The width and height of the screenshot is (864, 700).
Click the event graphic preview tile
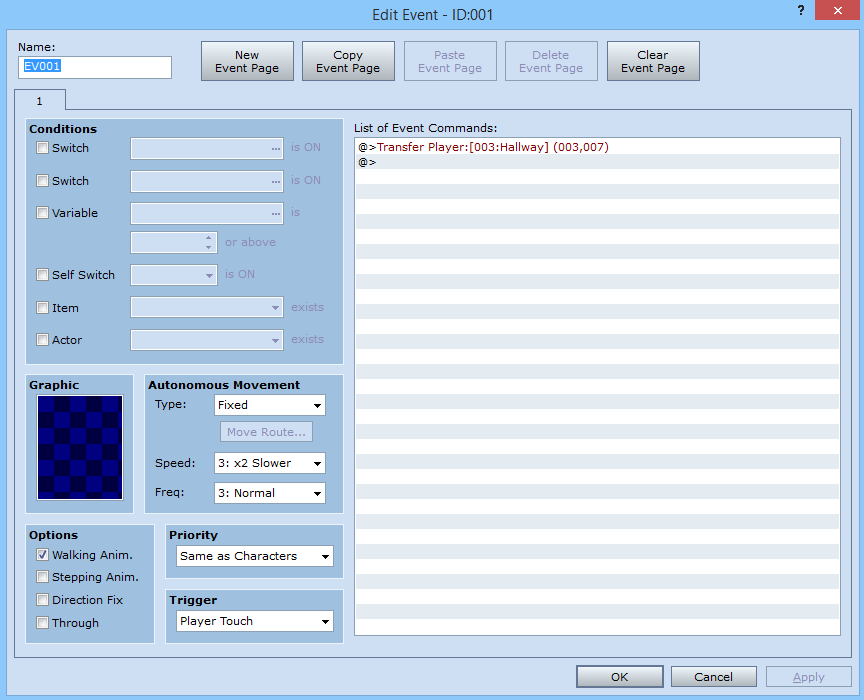tap(80, 447)
